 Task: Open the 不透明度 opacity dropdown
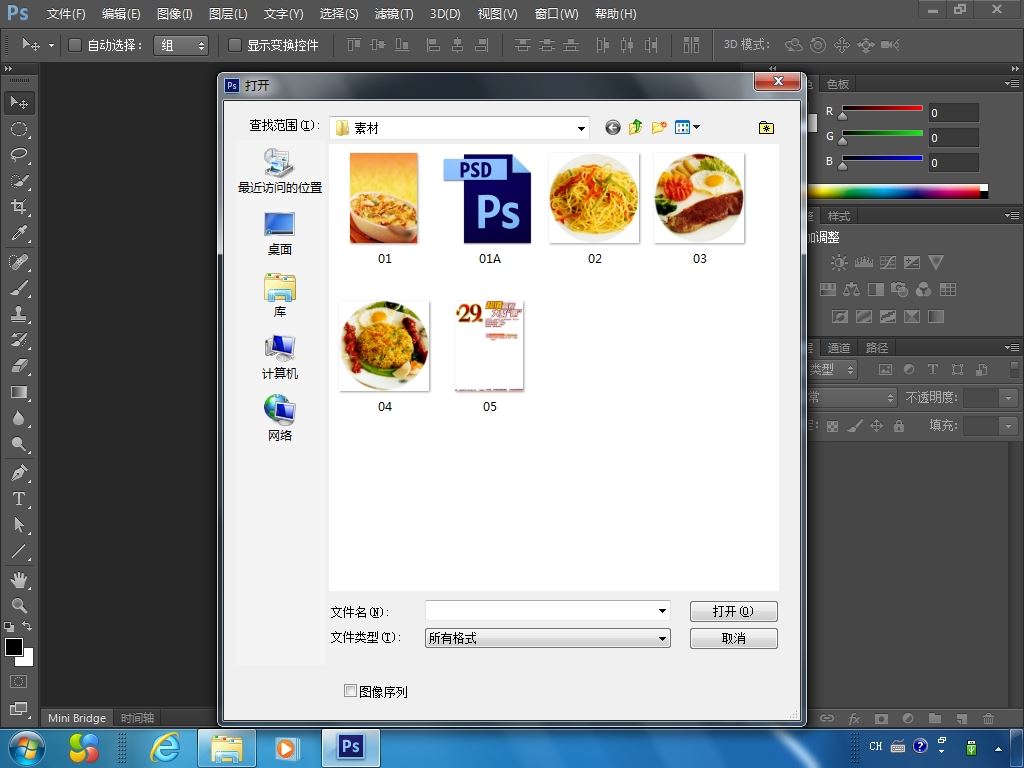tap(1008, 397)
